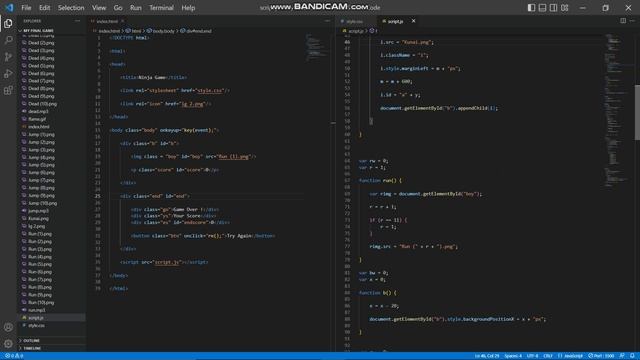Open dead.mp3 in the Explorer
Screen dimensions: 640x360
[x=38, y=111]
